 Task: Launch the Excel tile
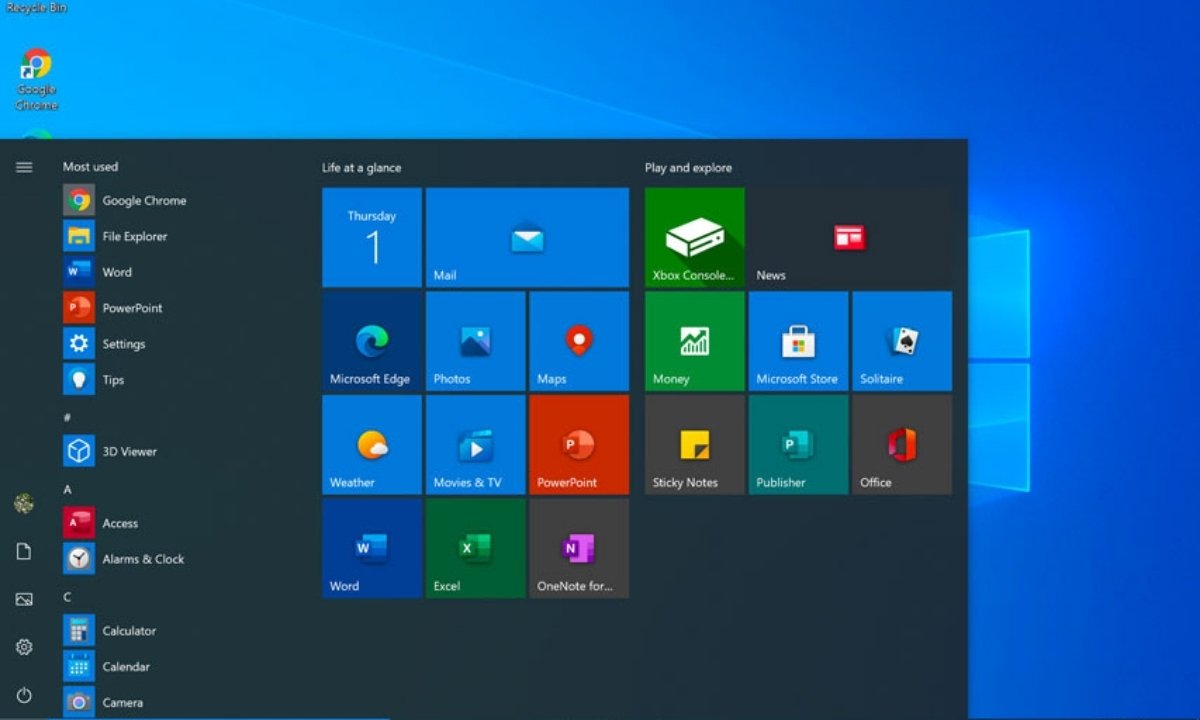click(475, 548)
